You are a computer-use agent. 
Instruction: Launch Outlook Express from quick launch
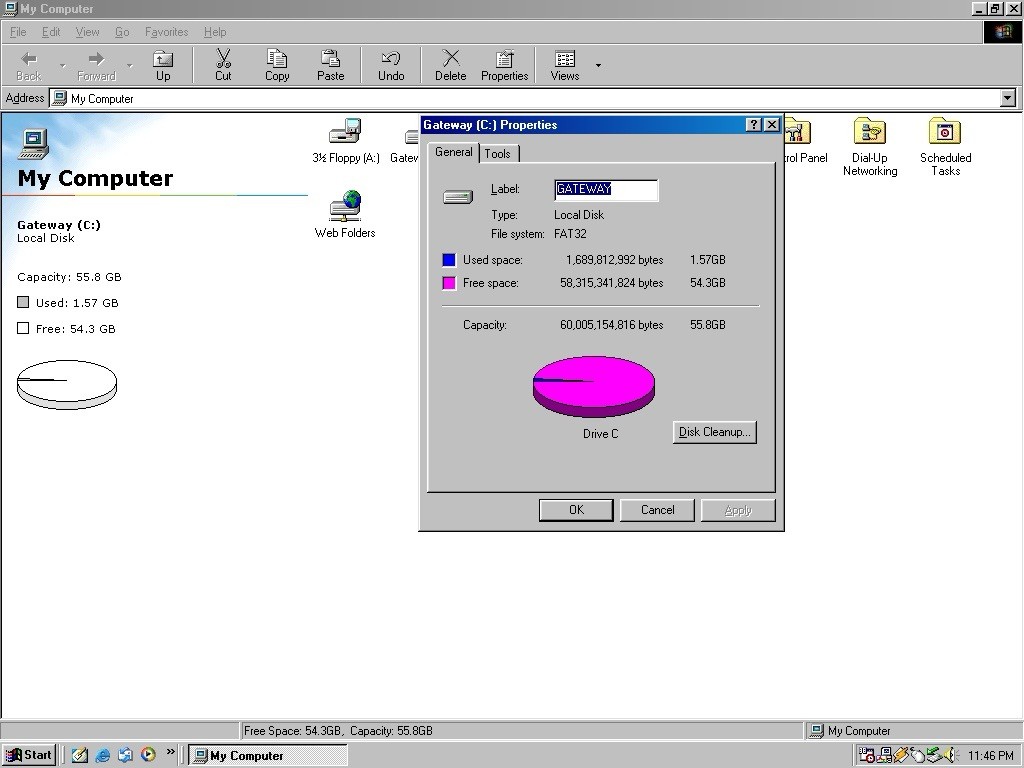tap(125, 755)
